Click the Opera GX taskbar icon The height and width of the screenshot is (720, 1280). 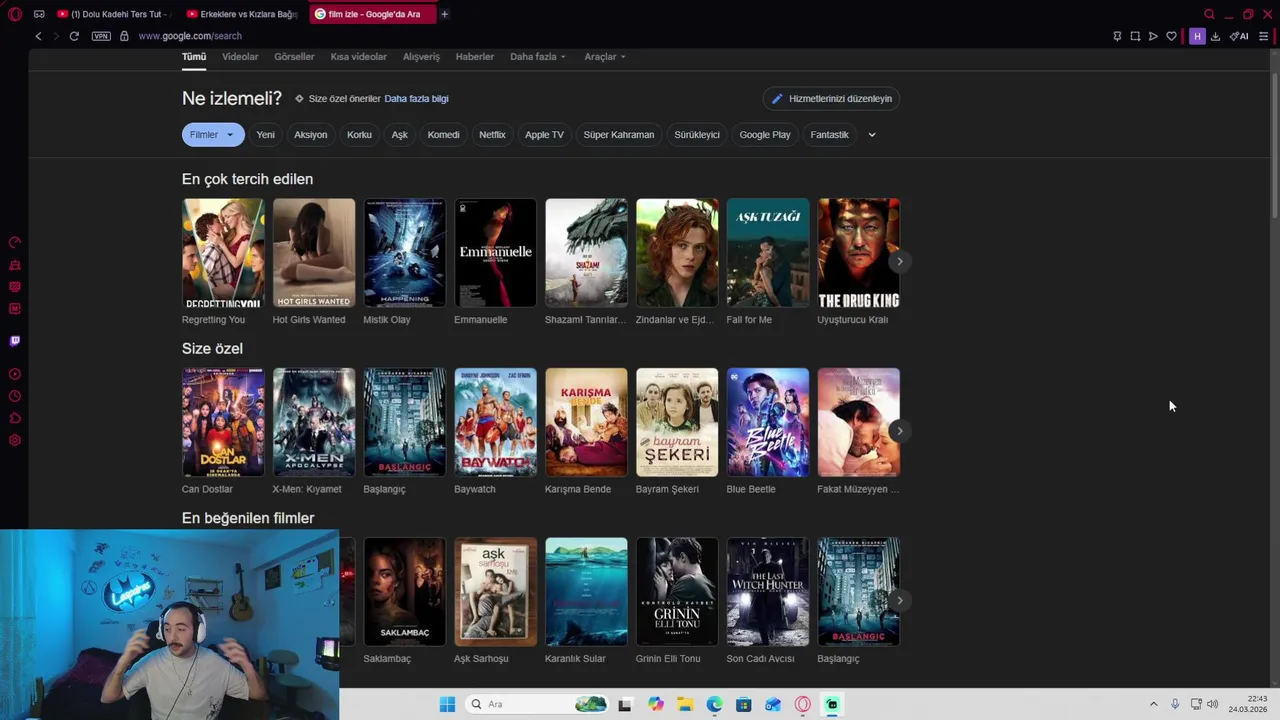click(x=802, y=704)
